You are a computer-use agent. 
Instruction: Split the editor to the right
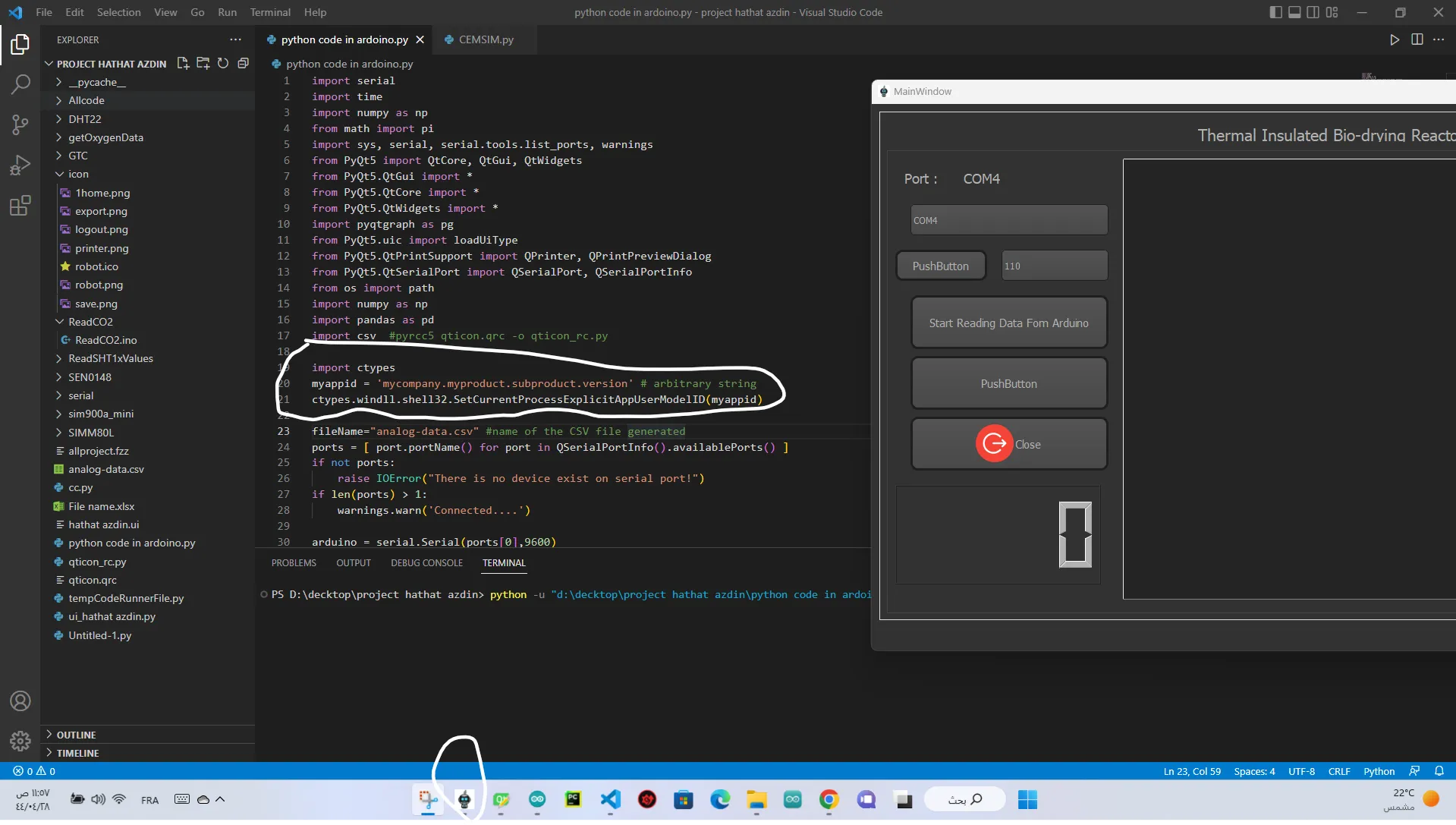pos(1417,39)
